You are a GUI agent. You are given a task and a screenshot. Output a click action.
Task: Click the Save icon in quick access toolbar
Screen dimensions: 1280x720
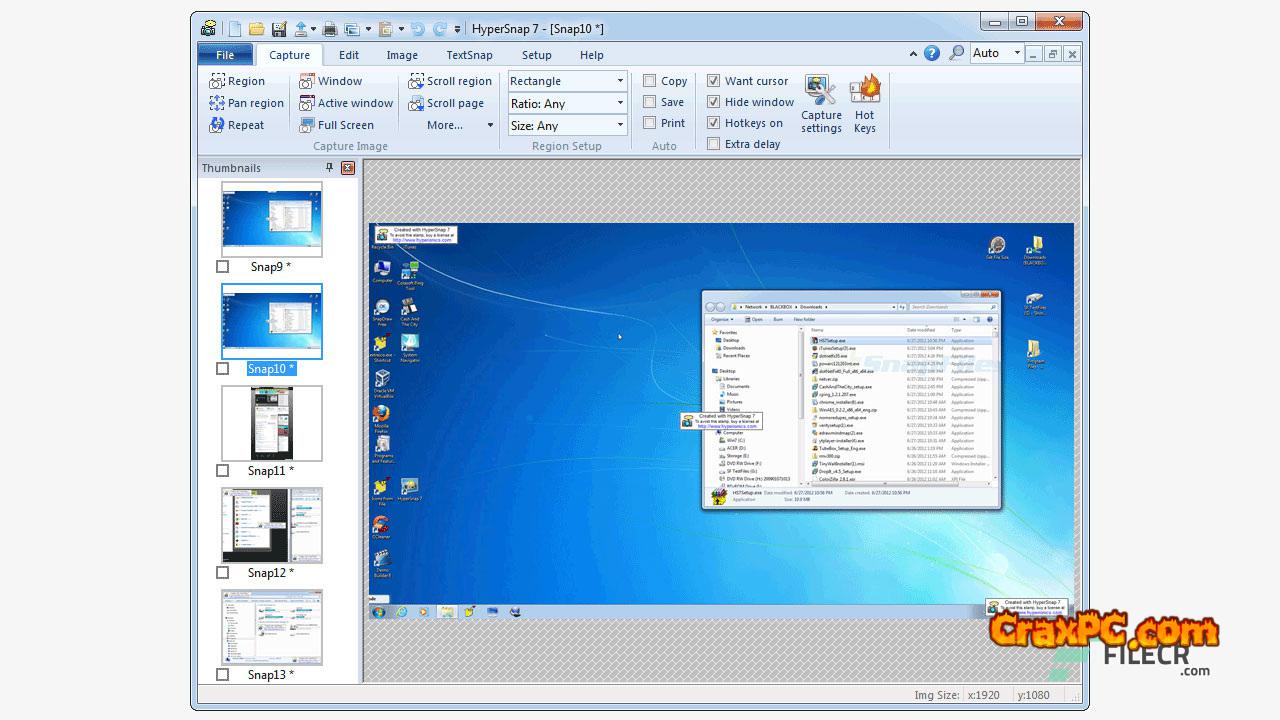[279, 29]
